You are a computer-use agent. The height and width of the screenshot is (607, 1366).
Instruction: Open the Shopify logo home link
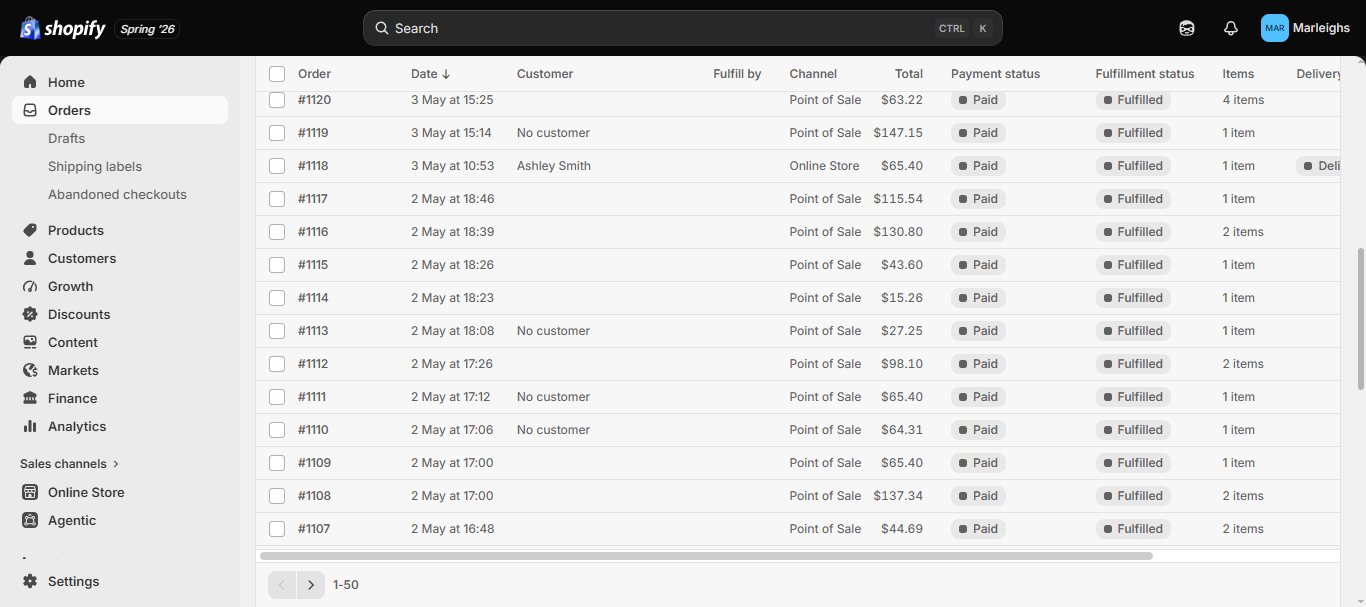[62, 28]
